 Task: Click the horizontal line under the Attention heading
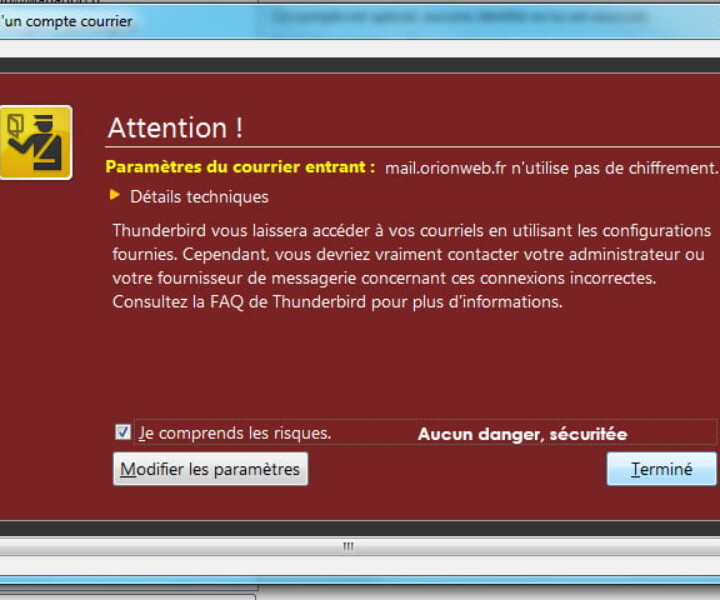pyautogui.click(x=412, y=147)
